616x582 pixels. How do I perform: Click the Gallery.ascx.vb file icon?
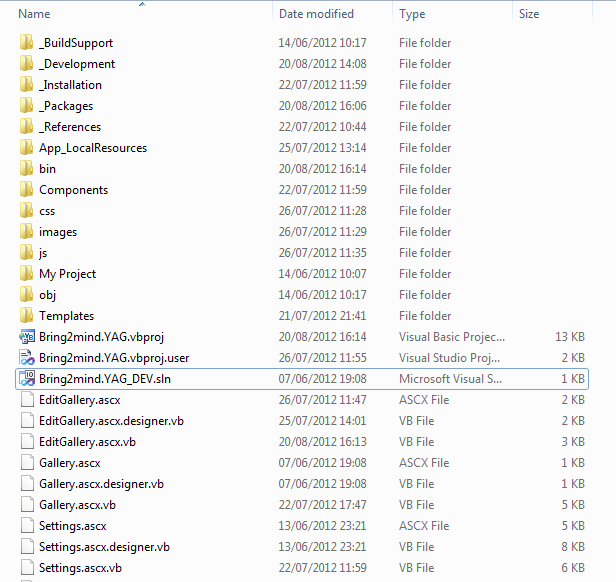click(x=27, y=505)
